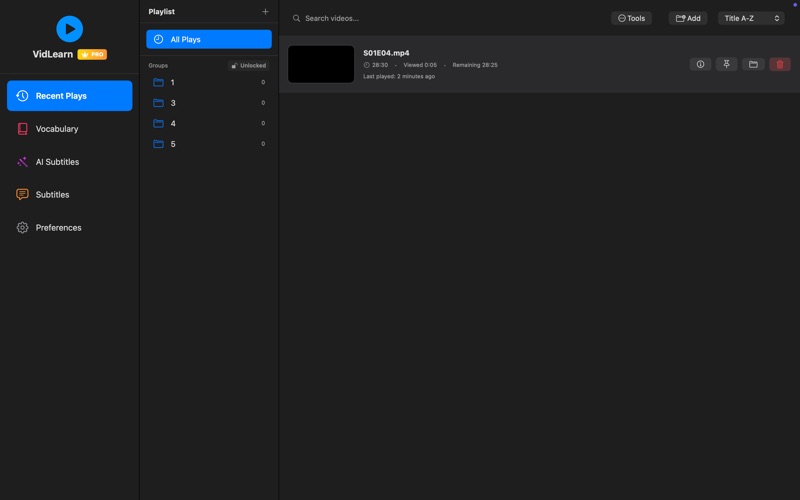800x500 pixels.
Task: Toggle the Unlocked groups lock
Action: tap(249, 65)
